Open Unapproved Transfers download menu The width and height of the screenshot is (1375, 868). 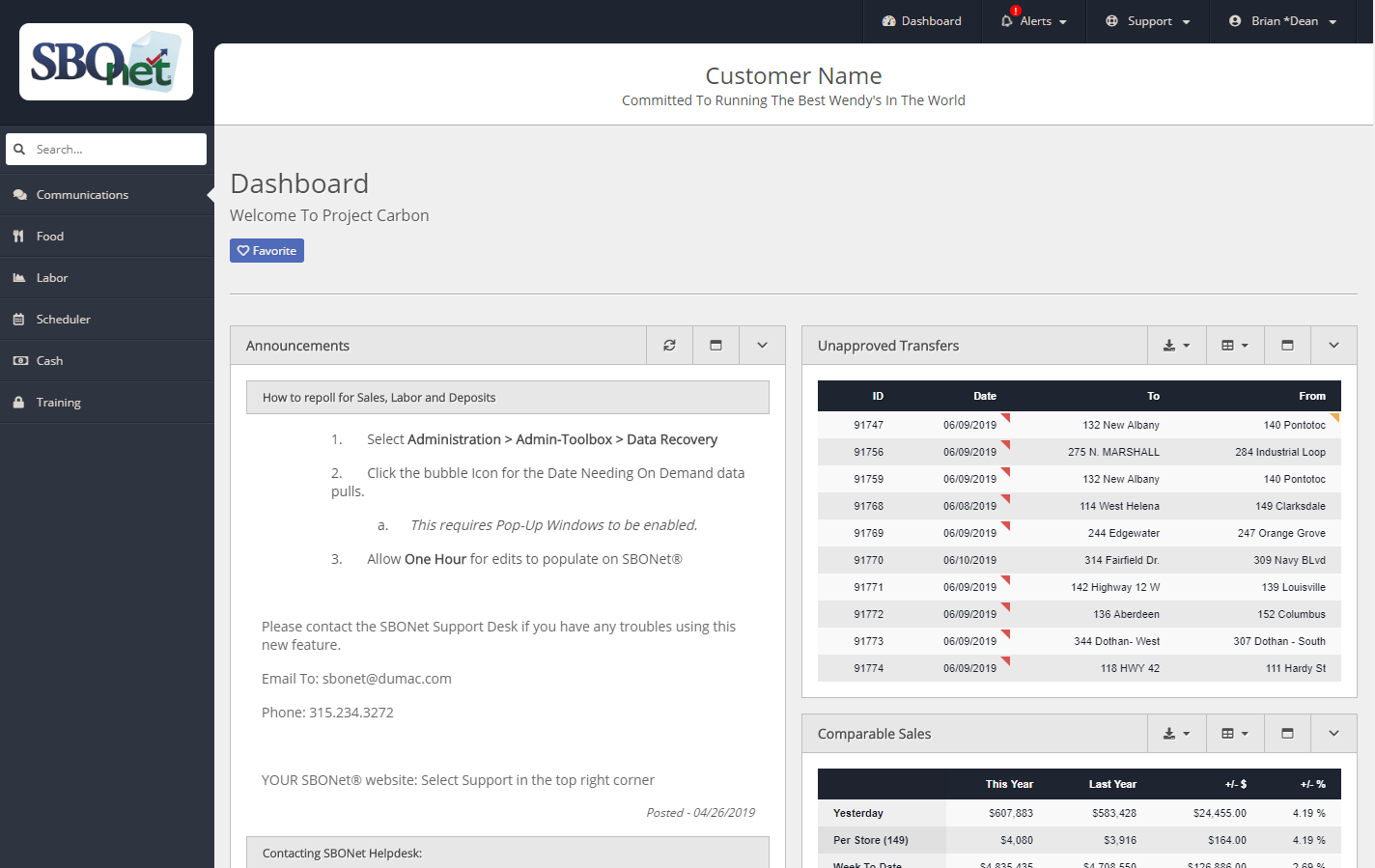(x=1176, y=346)
